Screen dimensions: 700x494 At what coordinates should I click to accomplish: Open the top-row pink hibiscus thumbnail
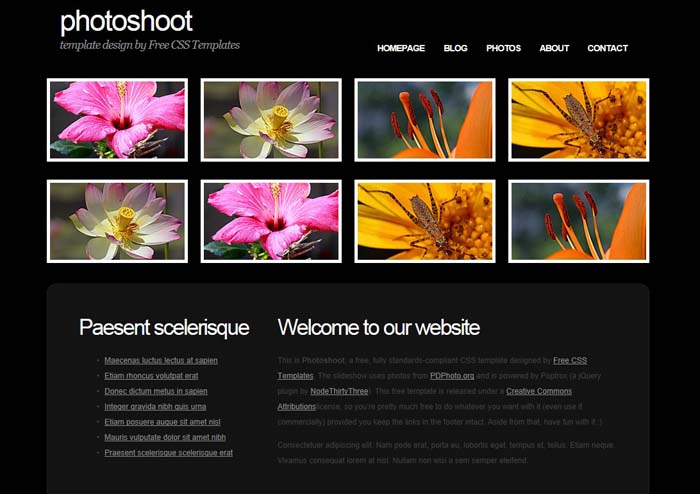[117, 120]
